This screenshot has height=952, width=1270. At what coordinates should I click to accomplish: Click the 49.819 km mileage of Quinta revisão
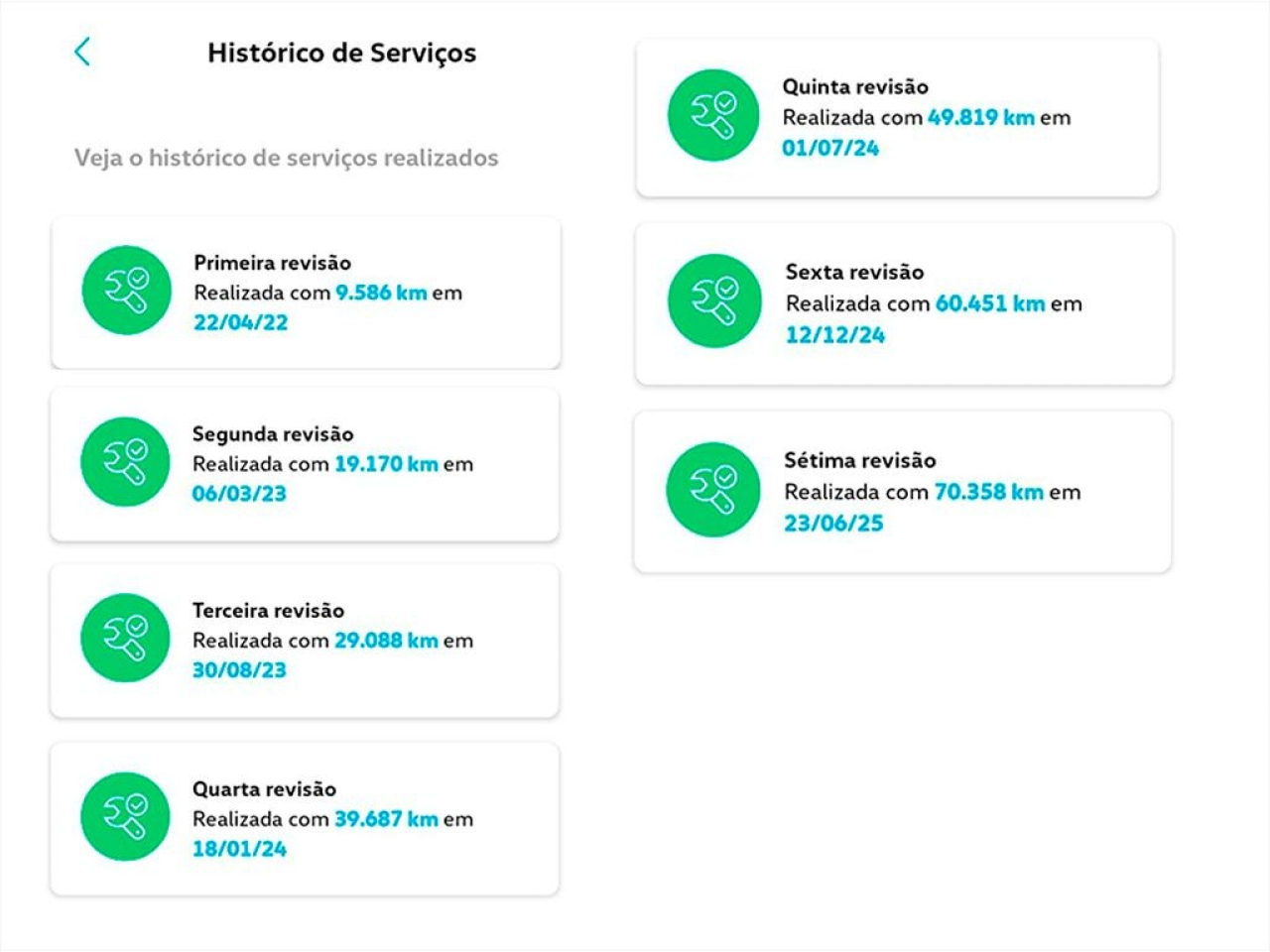[980, 117]
